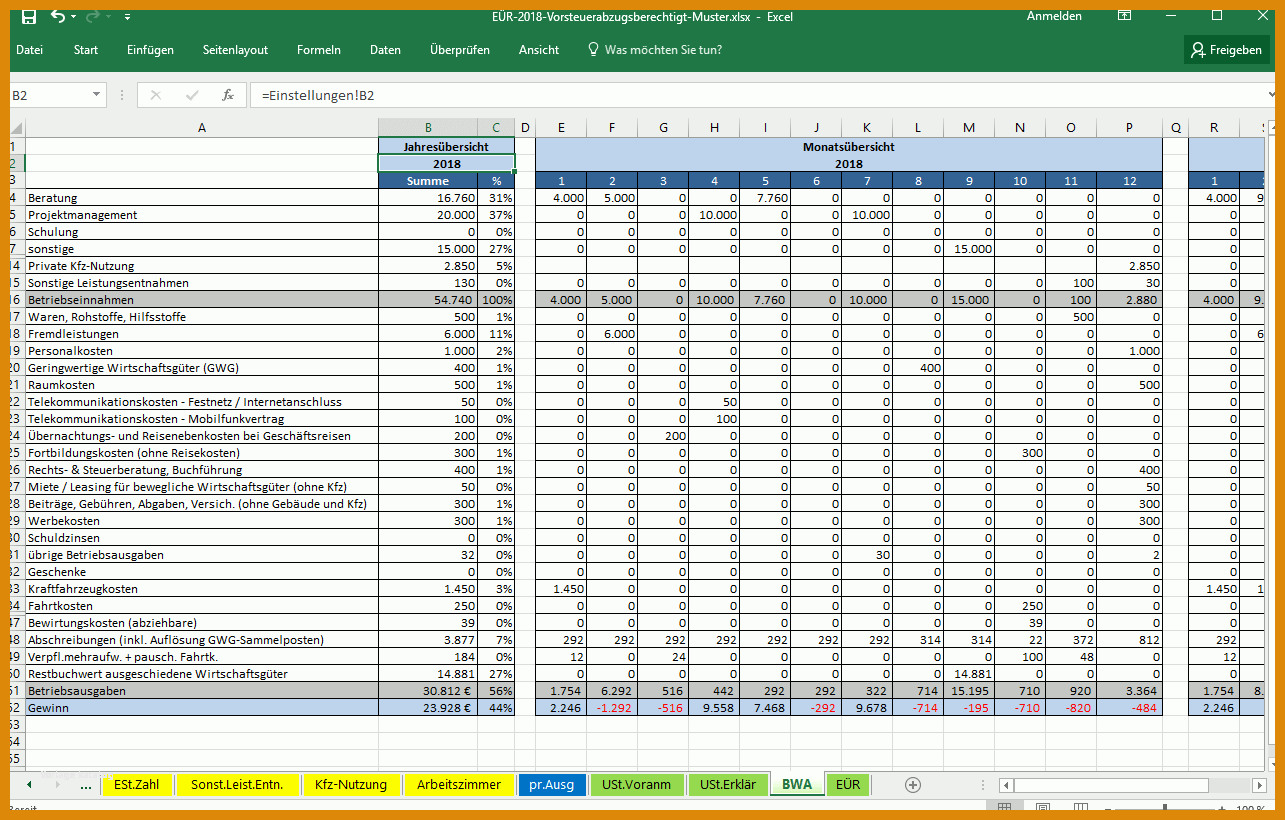Click the Undo arrow icon
The width and height of the screenshot is (1285, 820).
(57, 16)
